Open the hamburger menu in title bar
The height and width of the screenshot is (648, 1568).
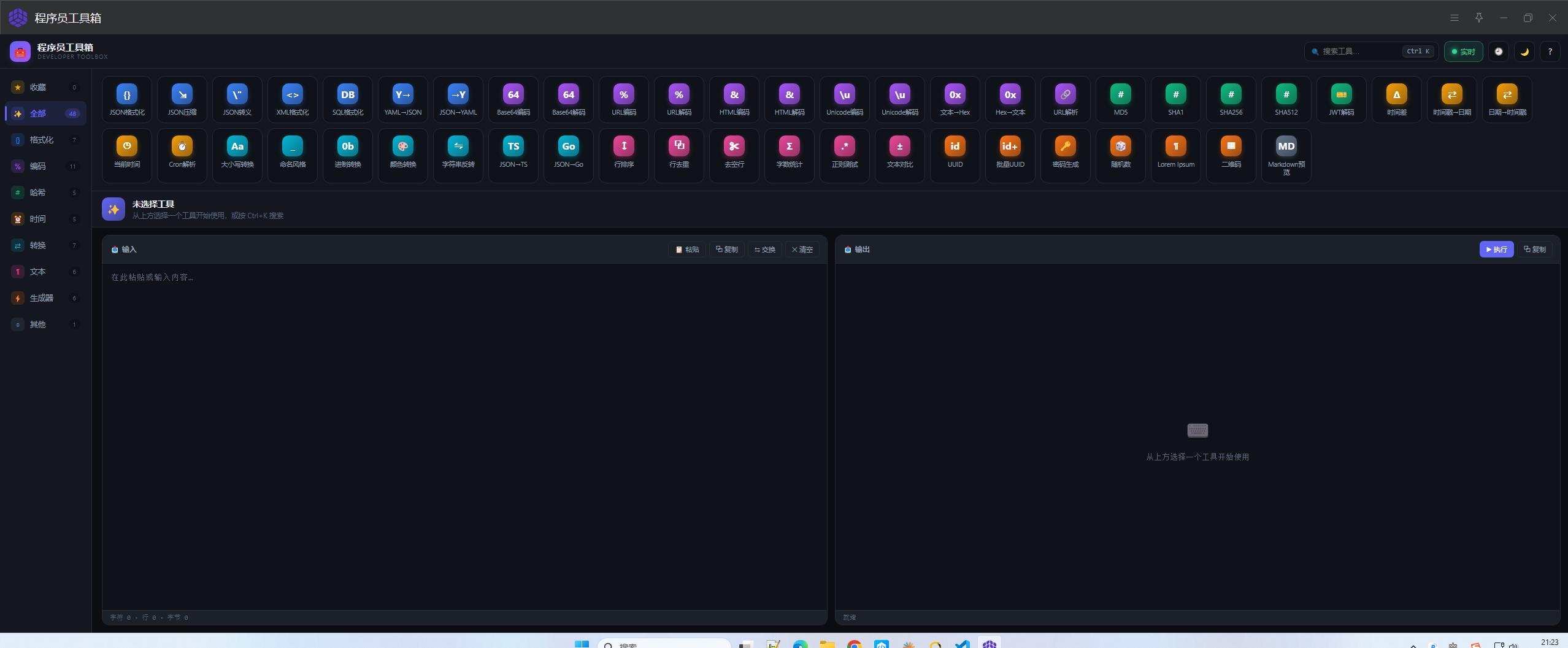click(1455, 18)
